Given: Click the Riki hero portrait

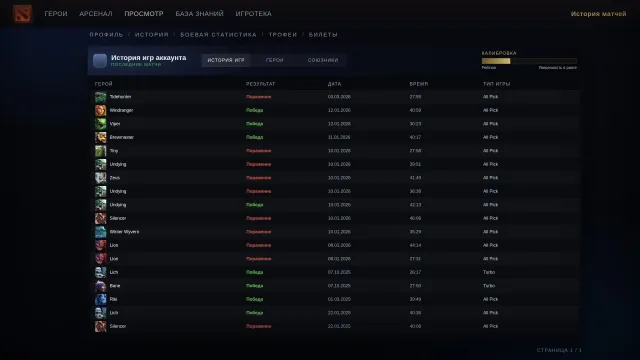Looking at the screenshot, I should tap(100, 300).
